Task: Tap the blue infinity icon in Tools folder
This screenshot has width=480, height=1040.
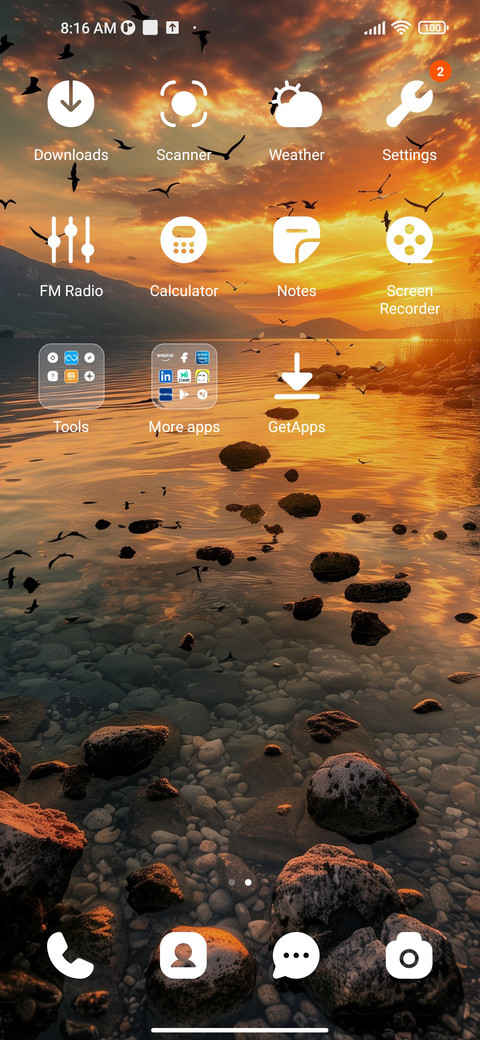Action: click(x=71, y=358)
